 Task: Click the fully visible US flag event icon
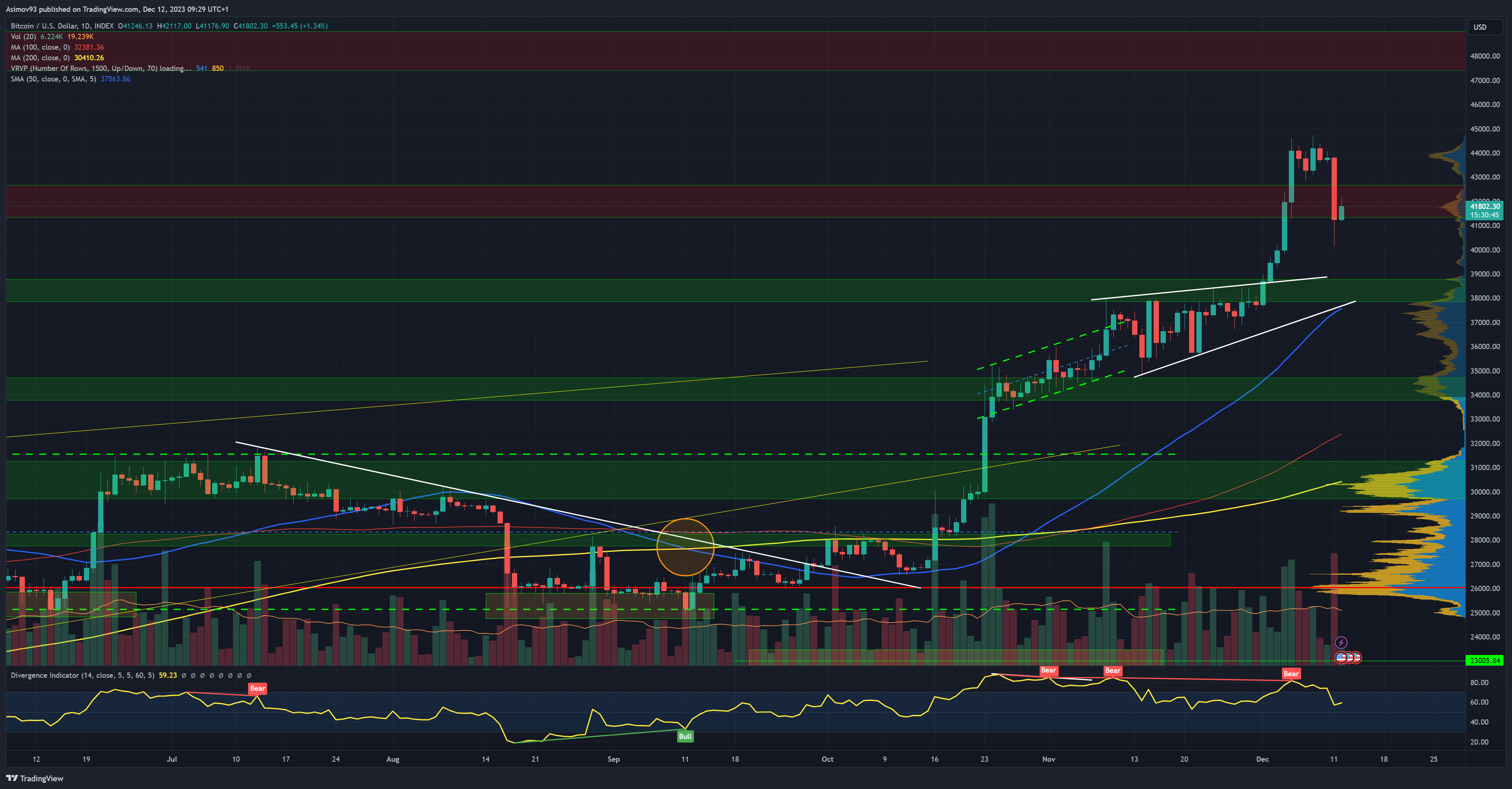tap(1341, 657)
